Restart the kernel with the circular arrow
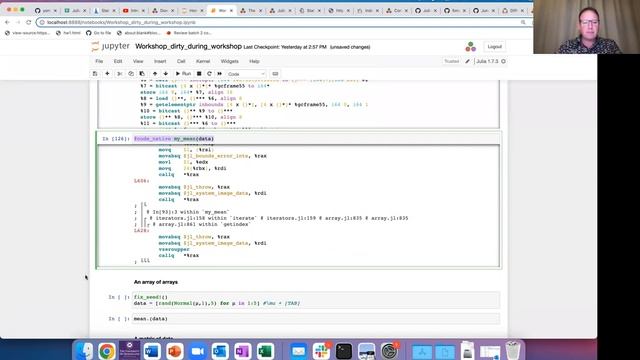The image size is (640, 360). pos(209,74)
